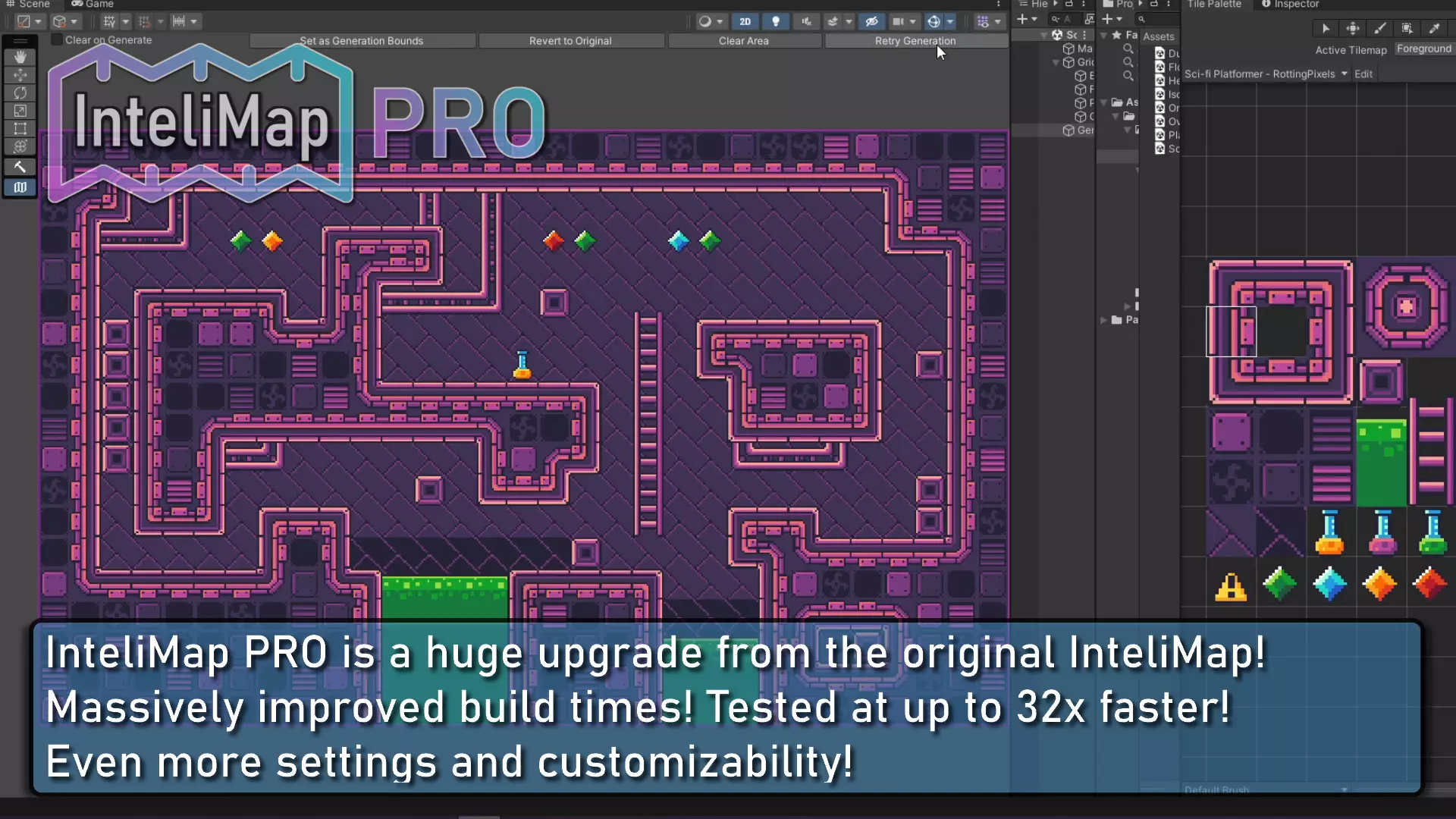
Task: Select the Rect tool
Action: 20,129
